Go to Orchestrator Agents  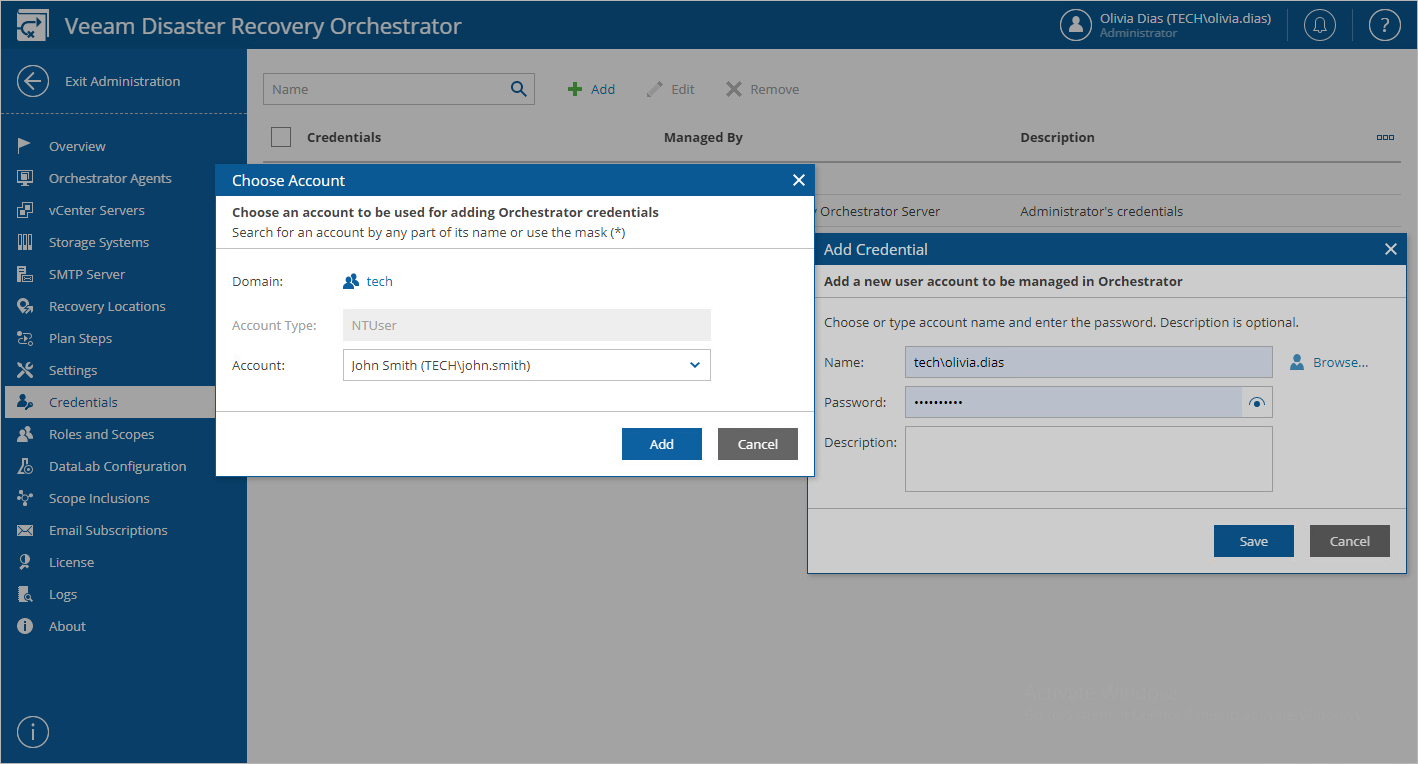click(x=110, y=178)
